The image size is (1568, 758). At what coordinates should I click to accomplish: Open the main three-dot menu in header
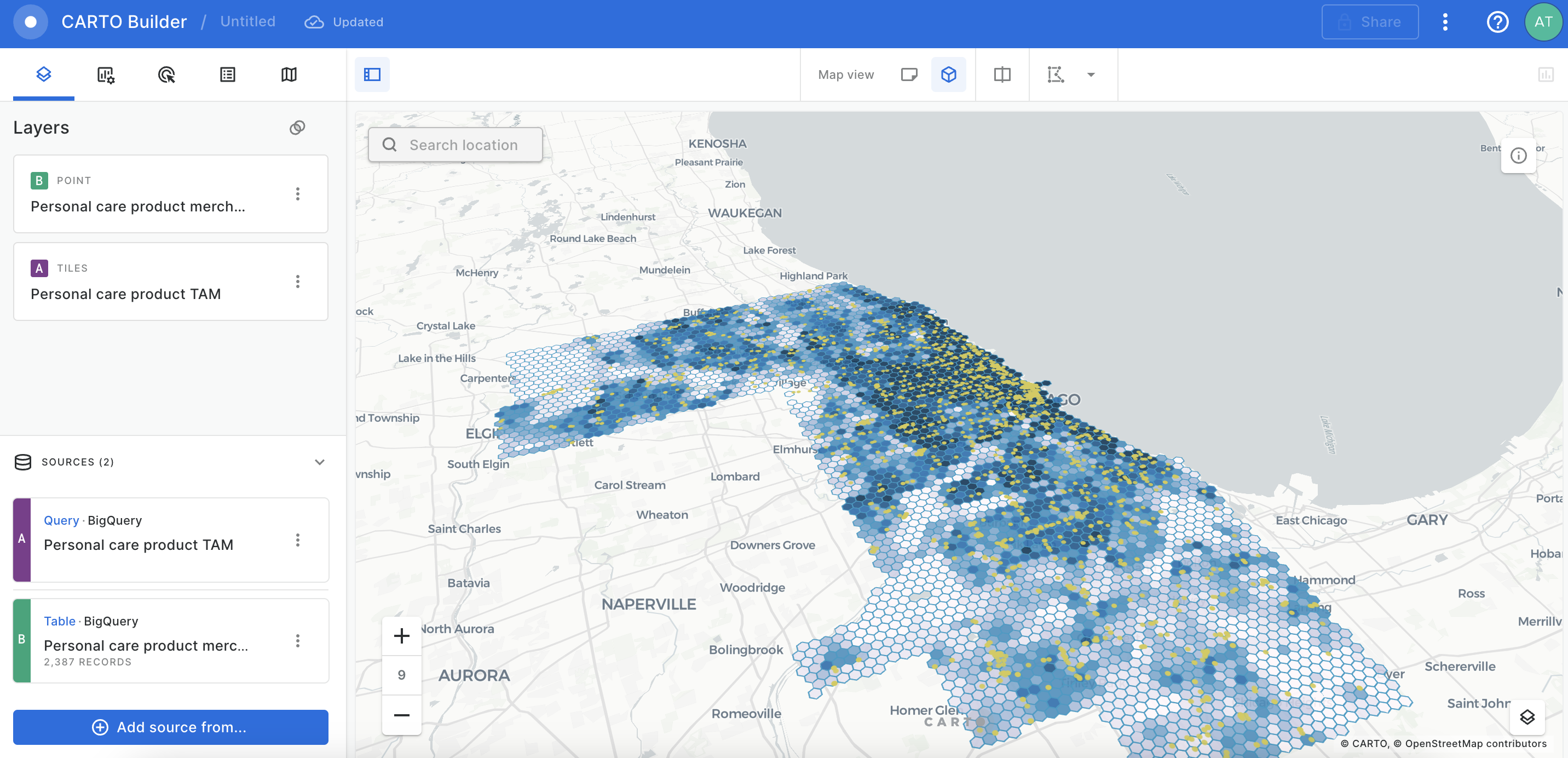(x=1445, y=22)
